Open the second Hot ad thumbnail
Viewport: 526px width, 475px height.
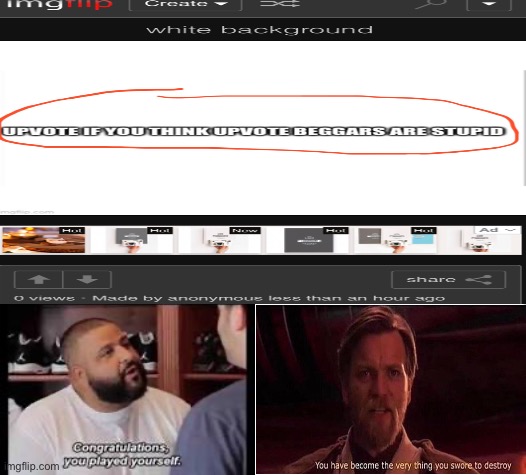[x=132, y=240]
